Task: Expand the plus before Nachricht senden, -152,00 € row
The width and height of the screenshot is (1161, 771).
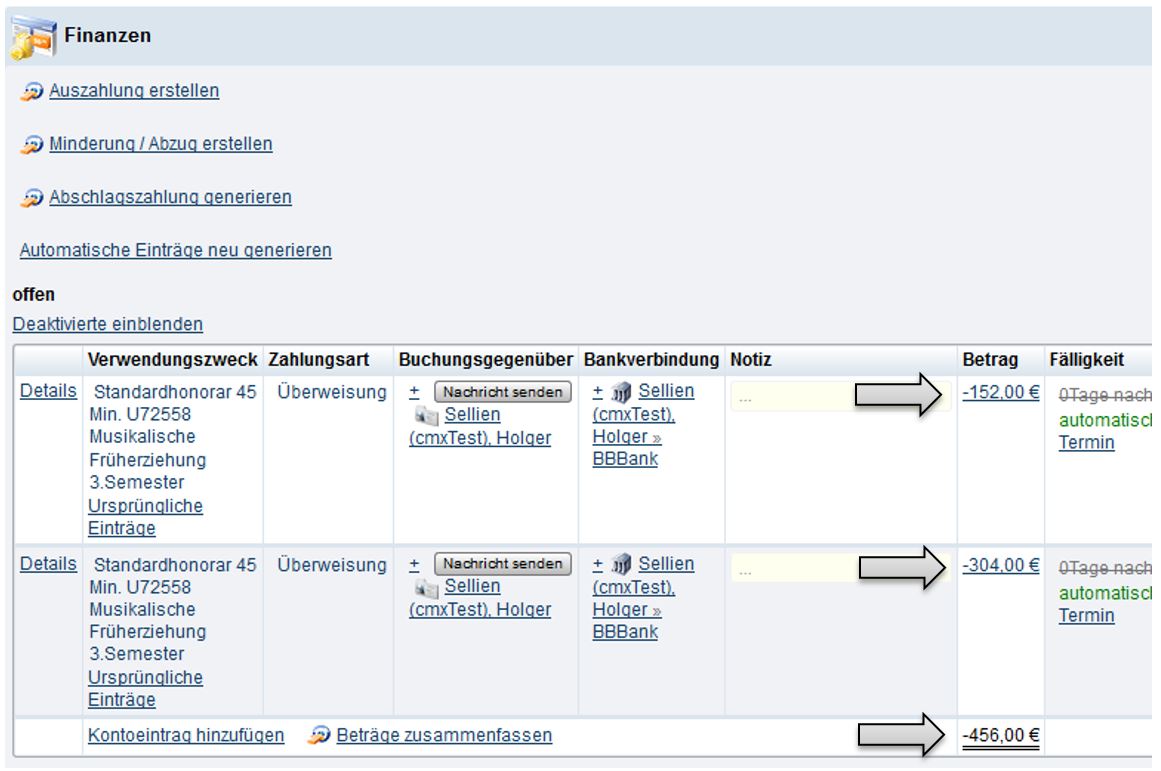Action: tap(415, 392)
